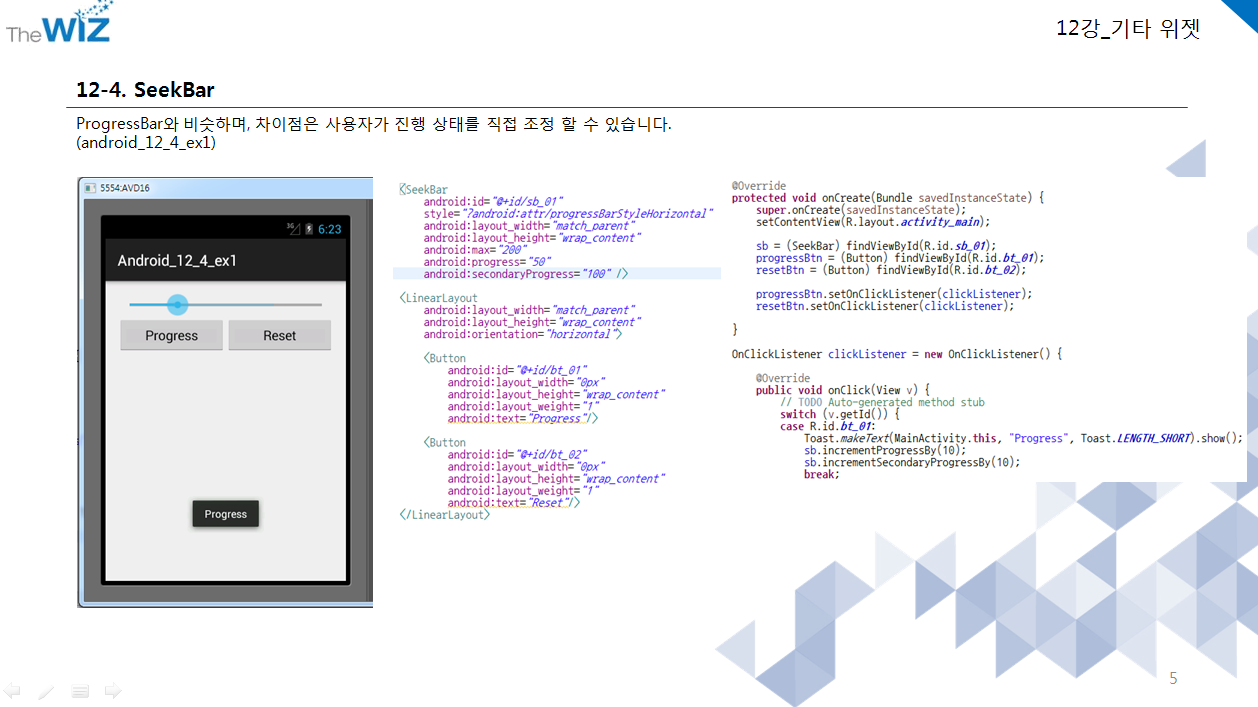Click the TODO Auto-generated method stub comment
The height and width of the screenshot is (707, 1258).
tap(883, 402)
